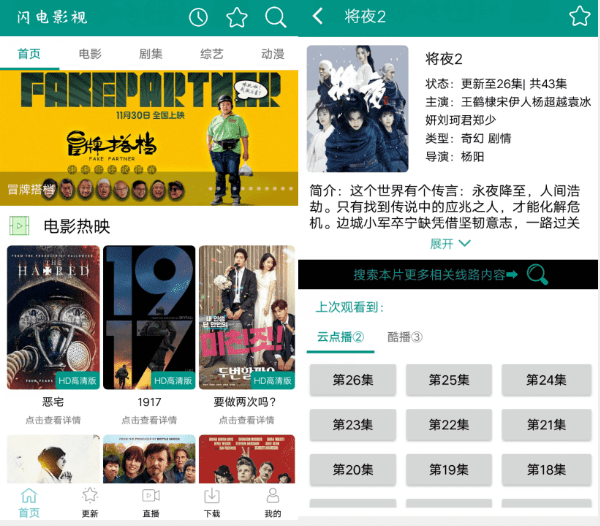Viewport: 600px width, 526px height.
Task: Go back from 将夜2 detail page
Action: coord(318,16)
